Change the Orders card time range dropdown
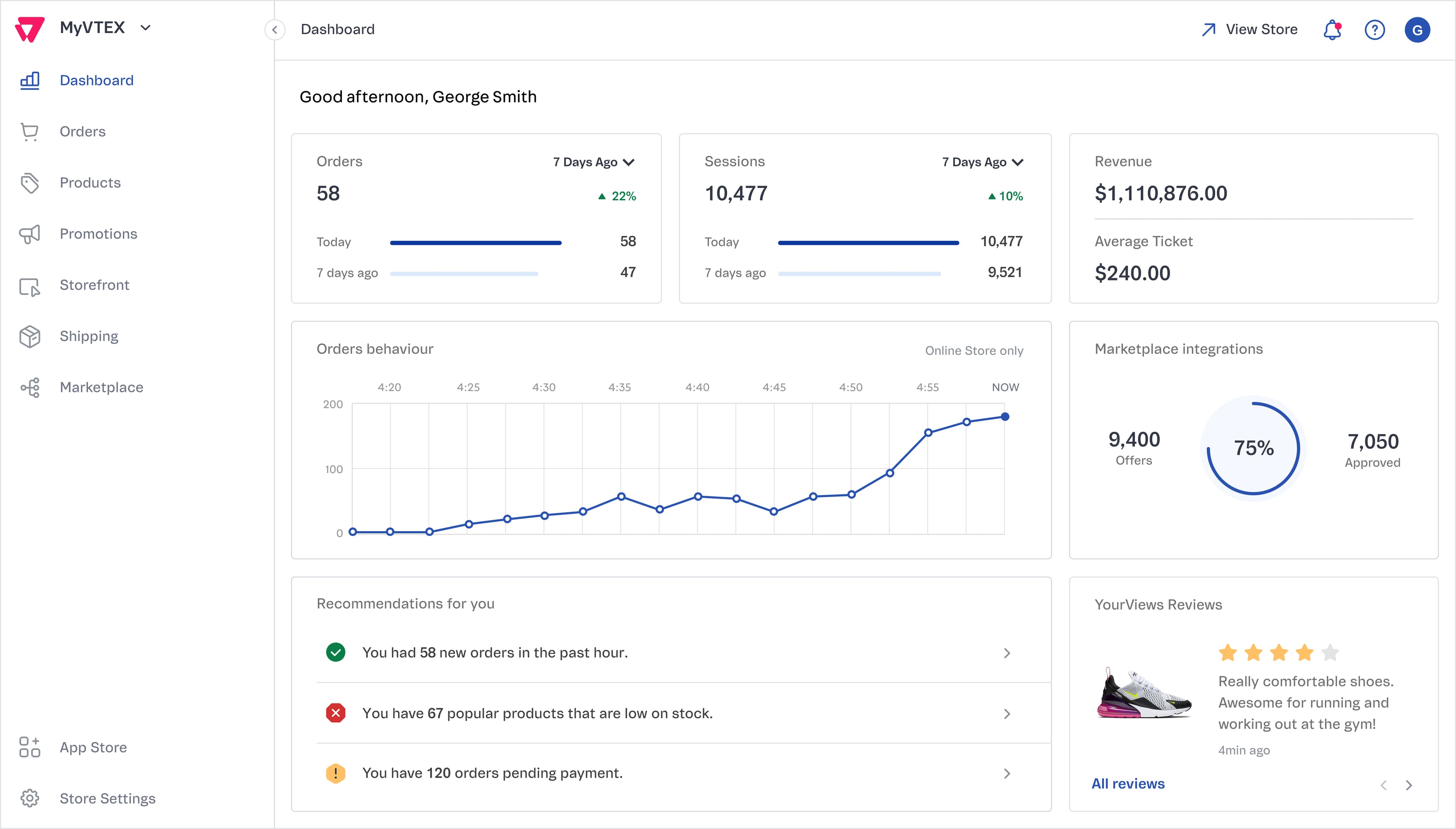 (x=592, y=162)
